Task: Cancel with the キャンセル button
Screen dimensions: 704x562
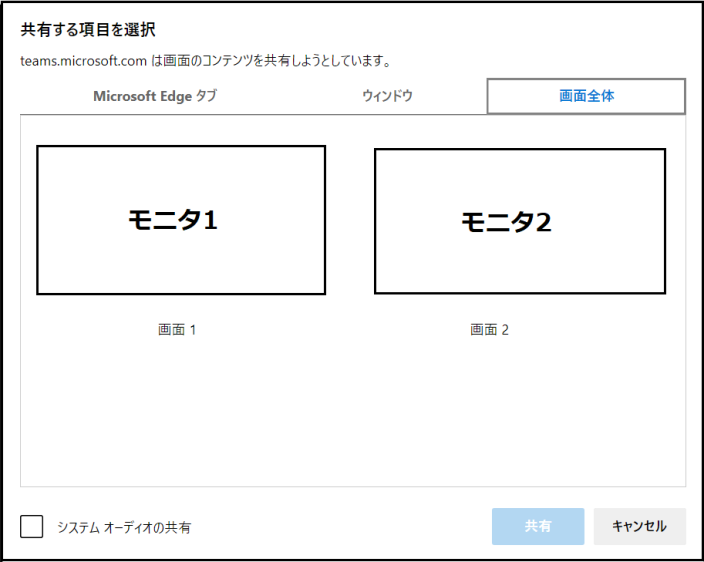Action: tap(640, 527)
